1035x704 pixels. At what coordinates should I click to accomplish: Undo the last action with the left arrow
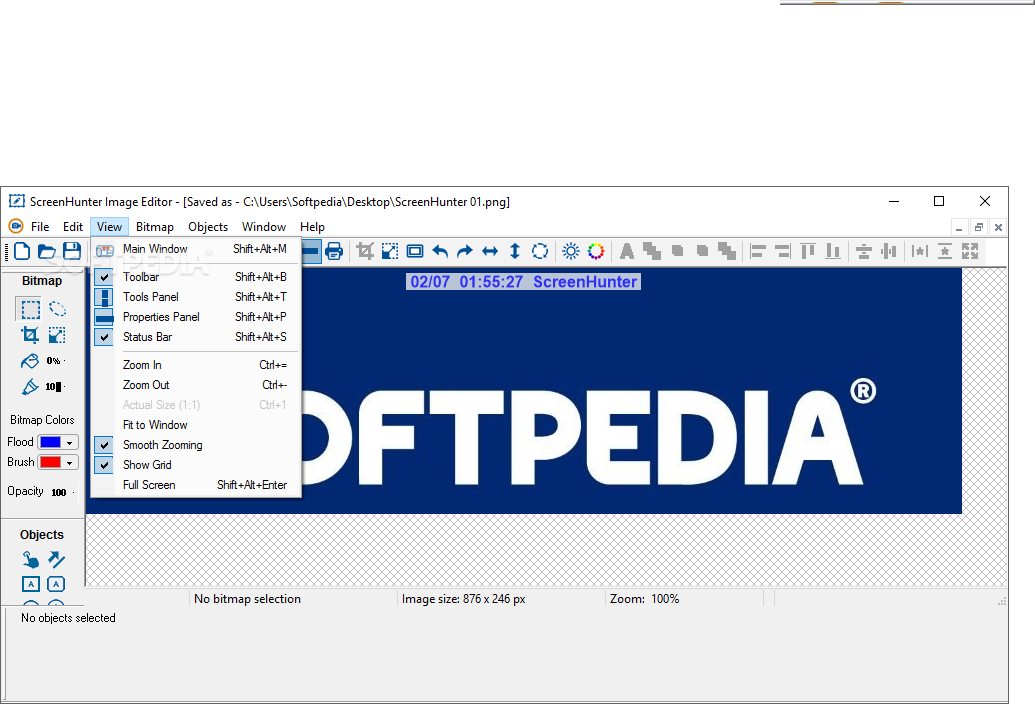(x=440, y=251)
